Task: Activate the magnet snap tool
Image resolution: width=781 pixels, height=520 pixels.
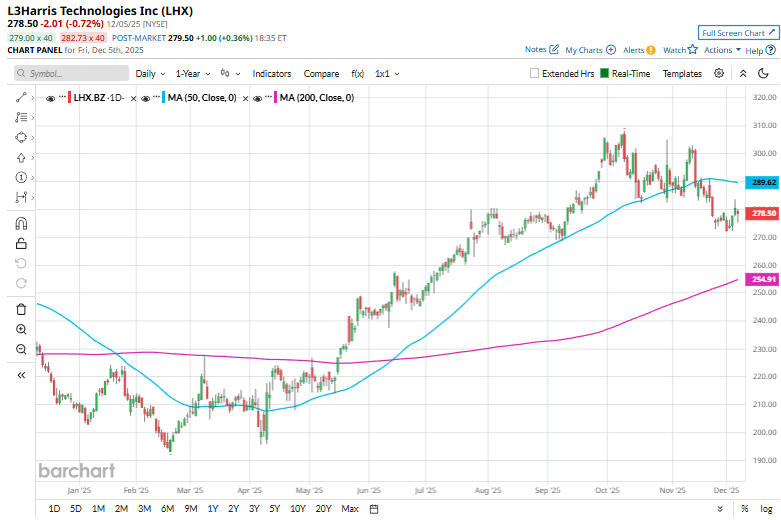Action: tap(21, 222)
